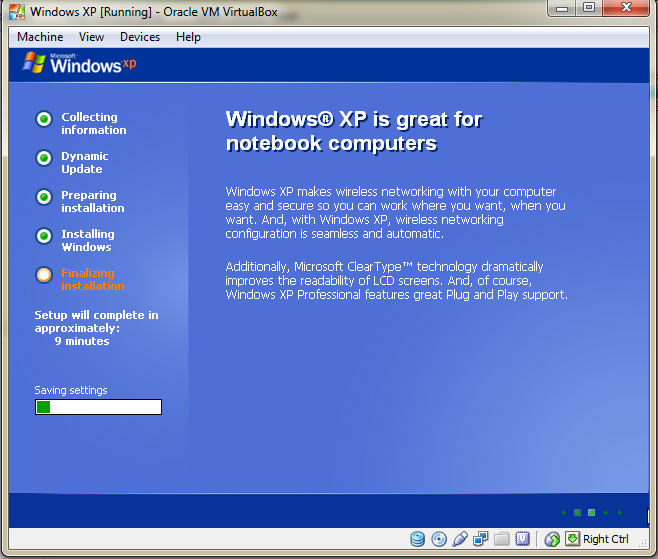Screen dimensions: 658x559
Task: Click the 'Installing Windows' step text
Action: coord(88,240)
